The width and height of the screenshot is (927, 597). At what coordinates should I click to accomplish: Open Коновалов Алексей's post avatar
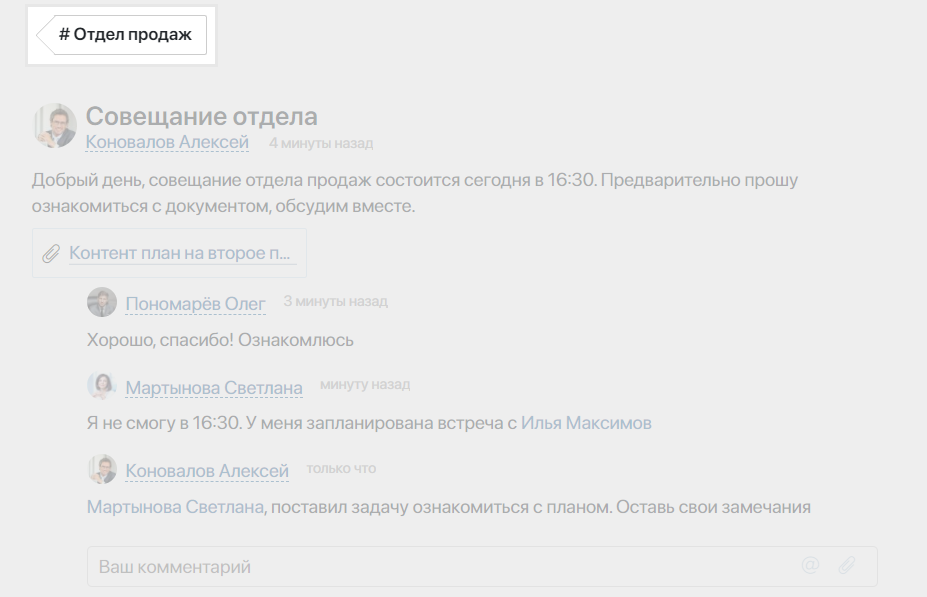click(55, 125)
